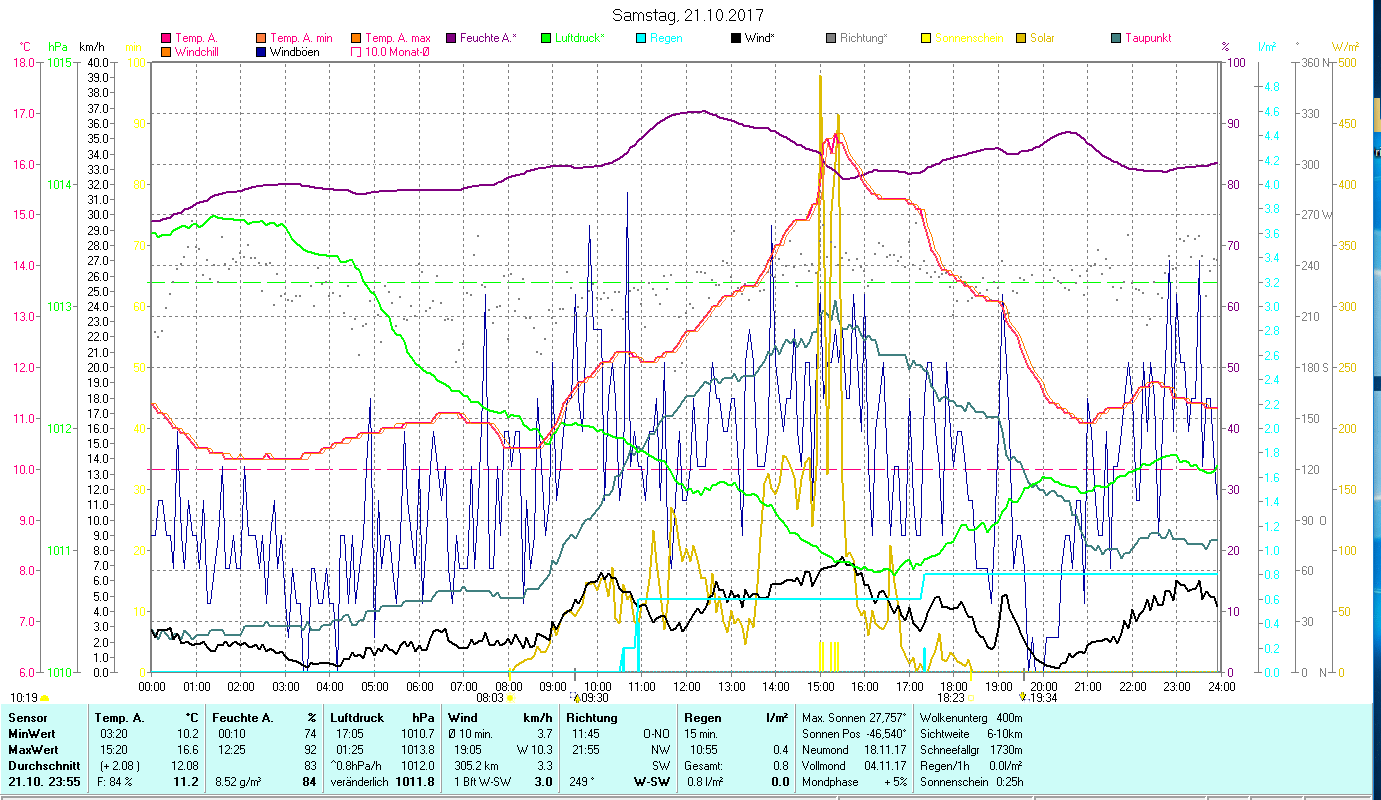Screen dimensions: 1381x800
Task: Select the Feuchte A.* legend label
Action: (489, 38)
